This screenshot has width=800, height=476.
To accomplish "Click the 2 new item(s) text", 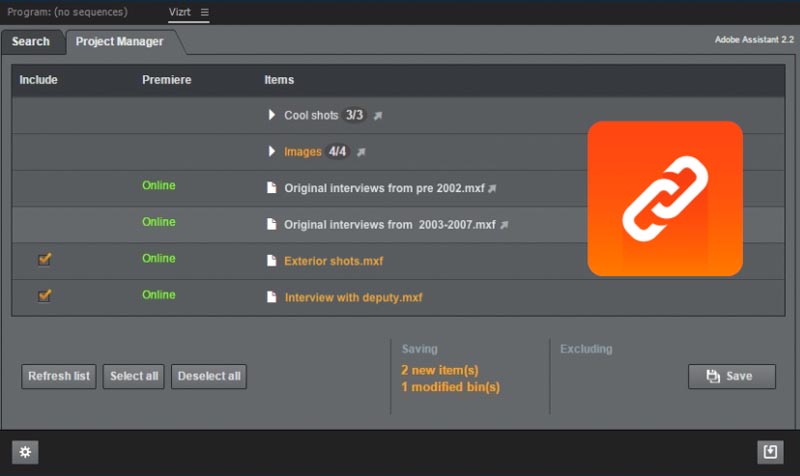I will pos(440,370).
